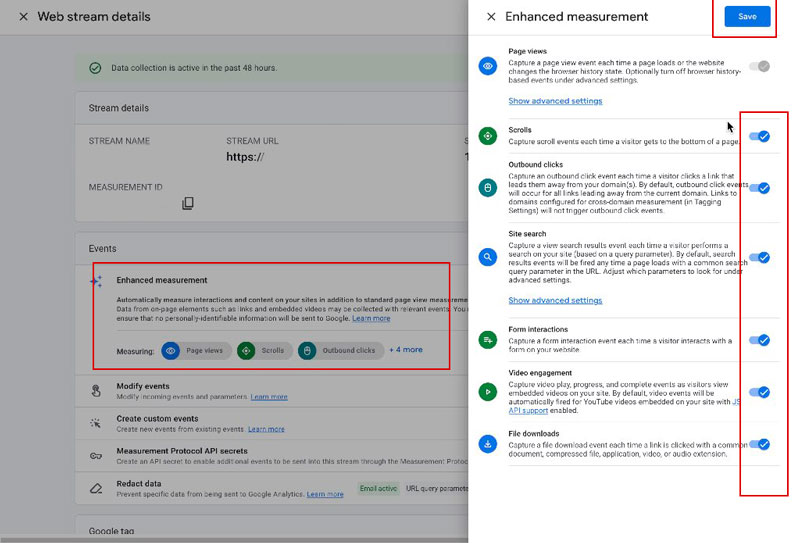
Task: Close the Enhanced measurement panel
Action: pyautogui.click(x=491, y=17)
